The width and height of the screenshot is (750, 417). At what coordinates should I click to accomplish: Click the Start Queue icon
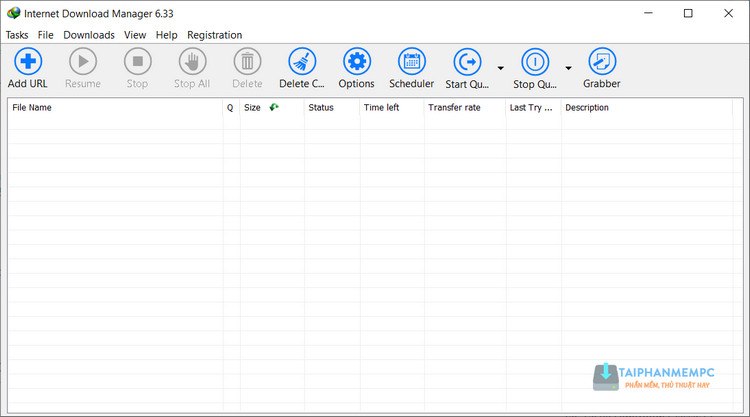467,62
